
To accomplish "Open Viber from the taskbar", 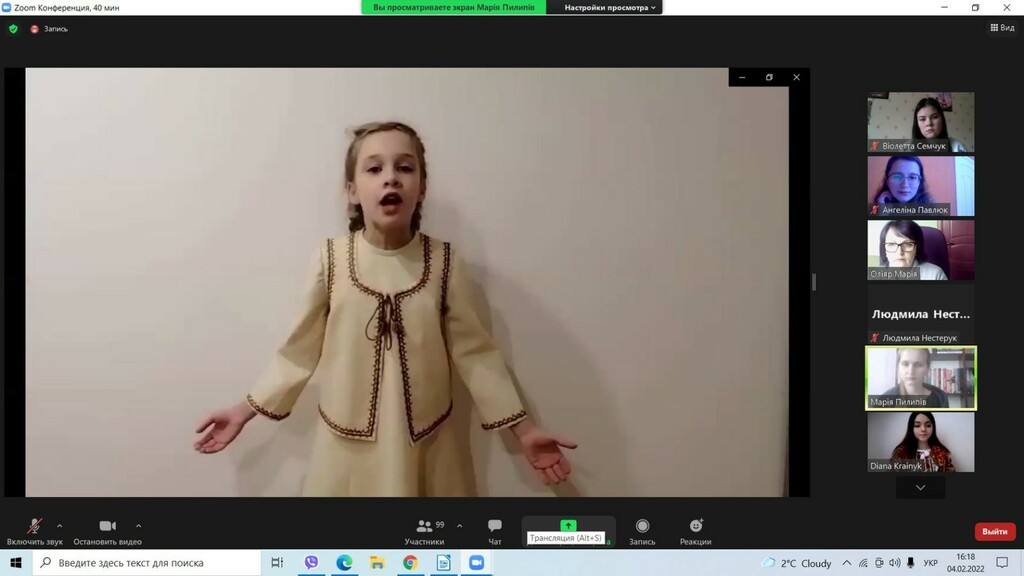I will (x=311, y=563).
